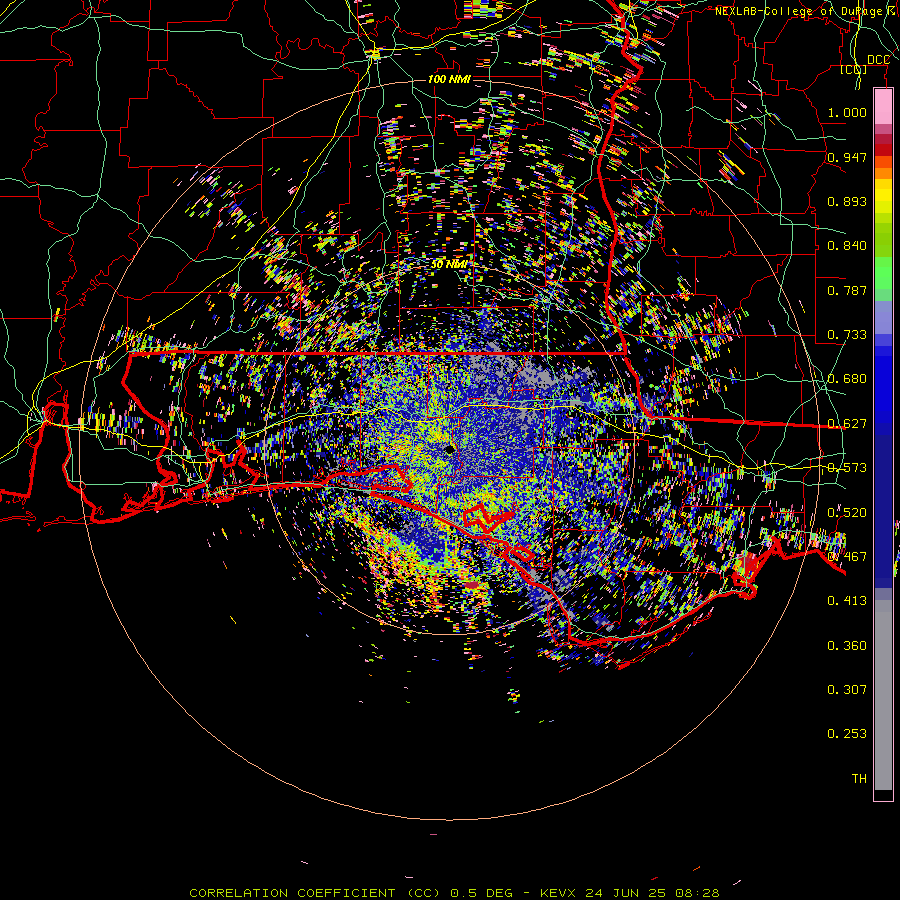The image size is (900, 900).
Task: Pick the pink segment of the color bar
Action: point(883,107)
